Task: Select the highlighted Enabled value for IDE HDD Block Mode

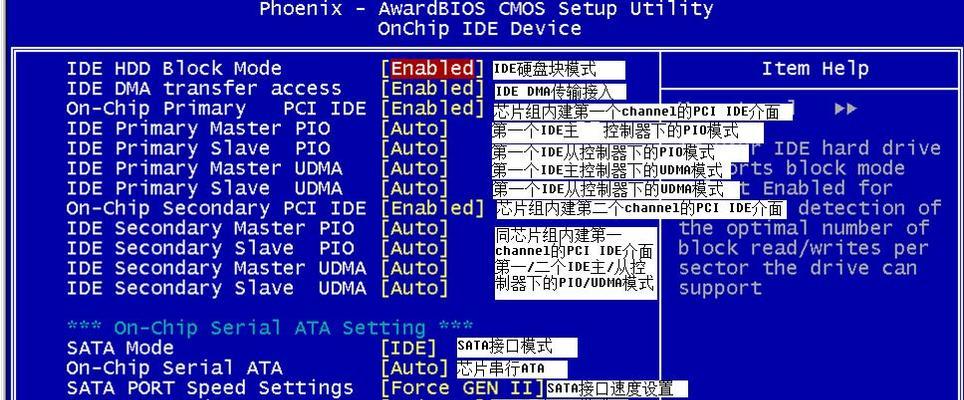Action: (x=433, y=68)
